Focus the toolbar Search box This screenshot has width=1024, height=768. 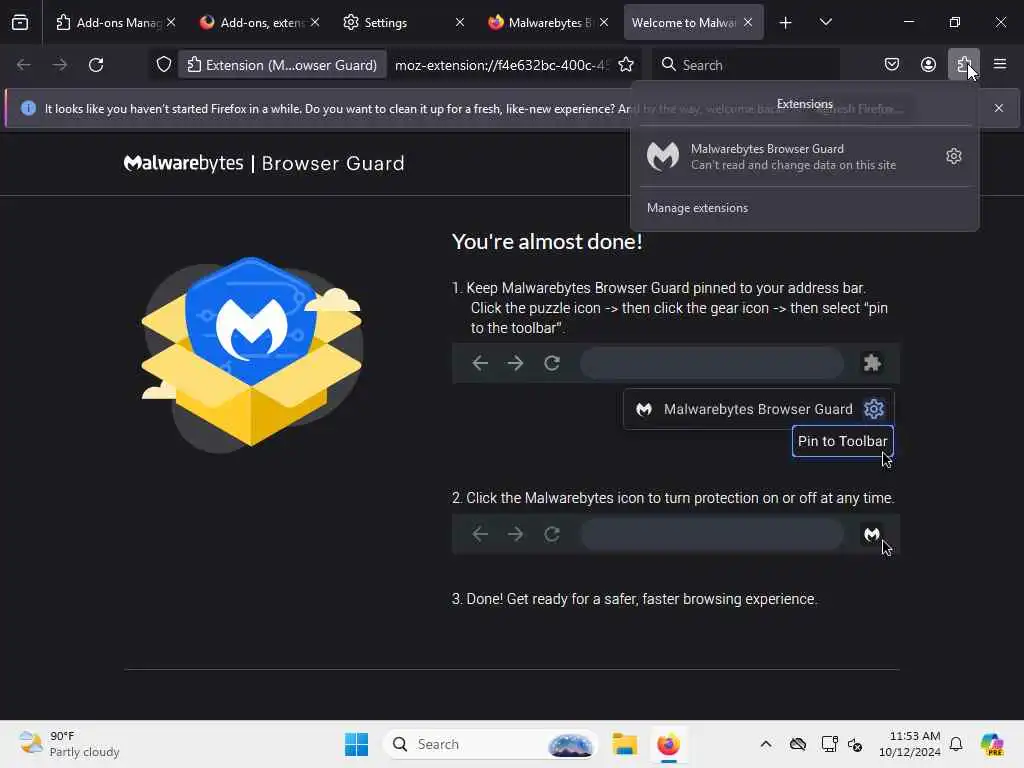point(745,65)
